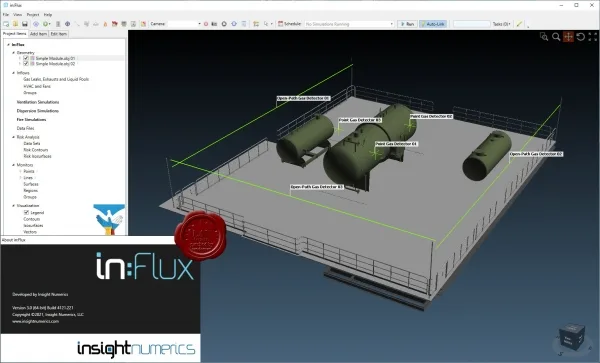
Task: Click the save floppy disk icon
Action: point(25,24)
